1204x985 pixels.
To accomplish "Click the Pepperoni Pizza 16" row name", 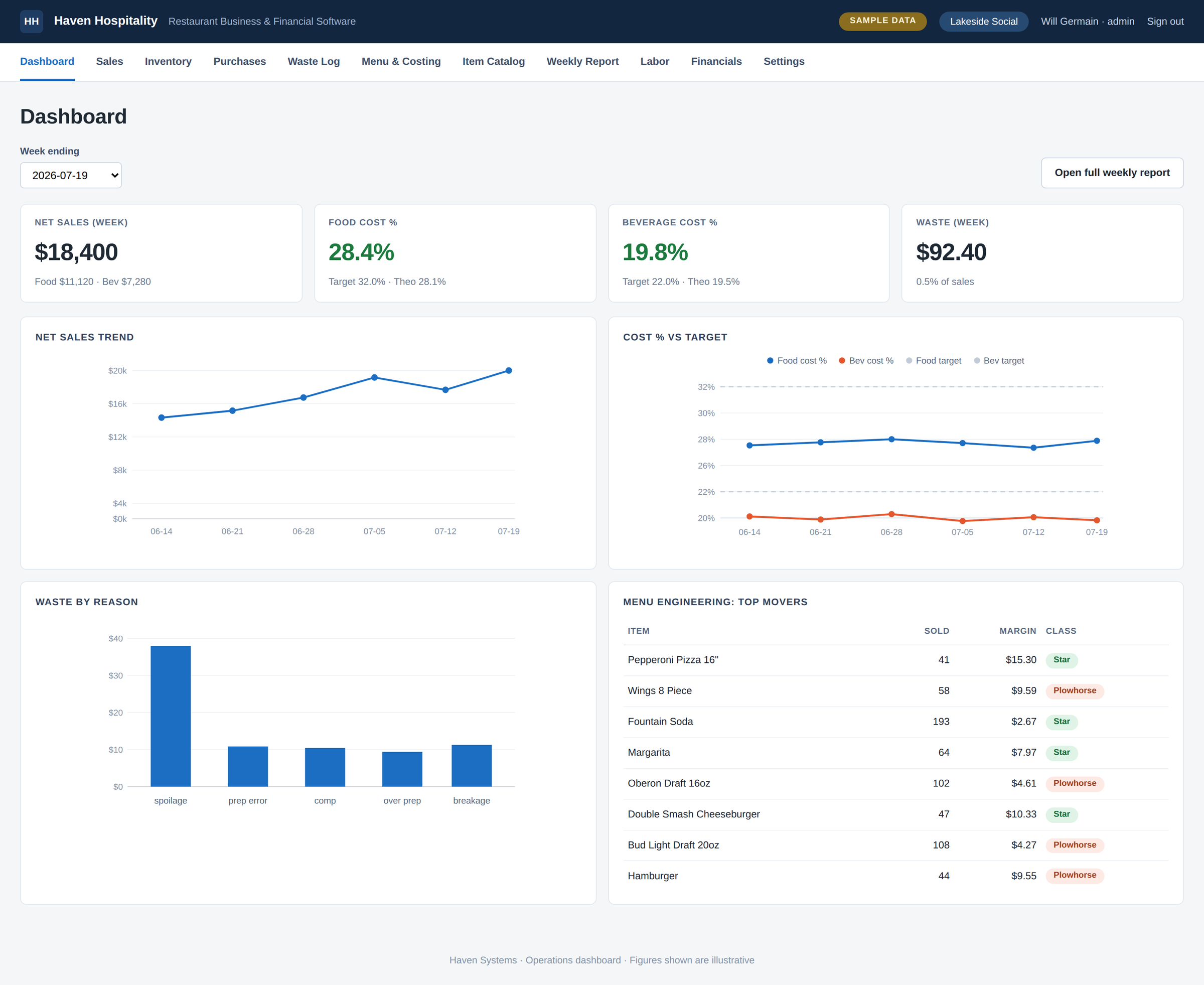I will (x=673, y=660).
